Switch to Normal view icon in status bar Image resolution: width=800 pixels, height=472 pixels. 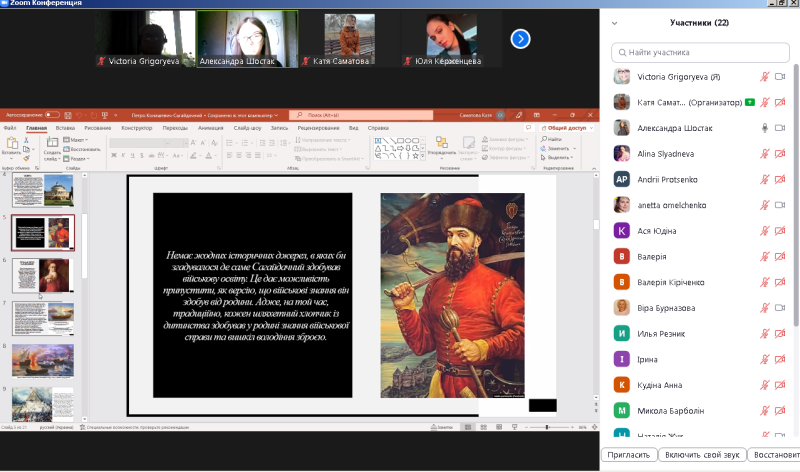[468, 427]
